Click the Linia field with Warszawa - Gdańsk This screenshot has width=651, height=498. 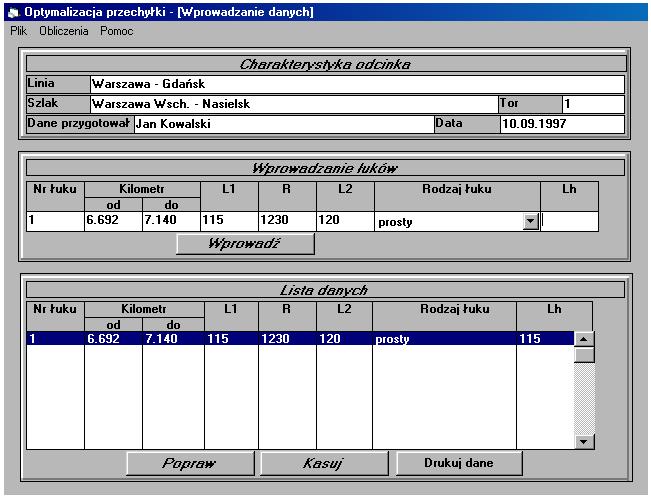click(x=357, y=84)
